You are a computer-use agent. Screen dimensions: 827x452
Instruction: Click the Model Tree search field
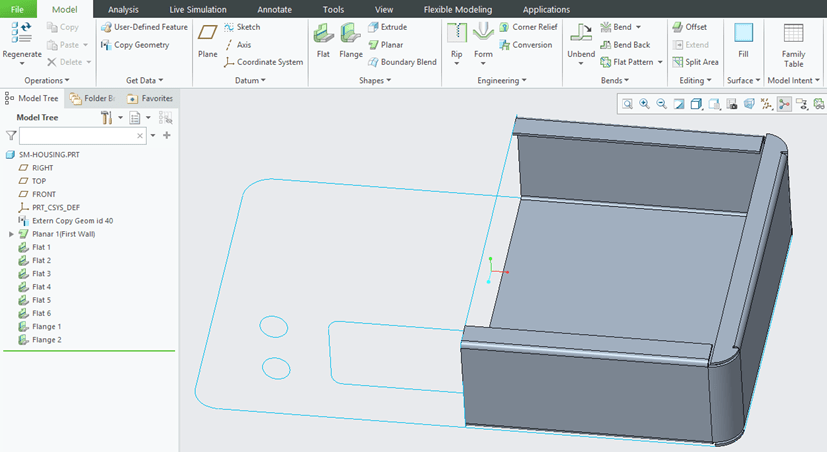[x=82, y=135]
